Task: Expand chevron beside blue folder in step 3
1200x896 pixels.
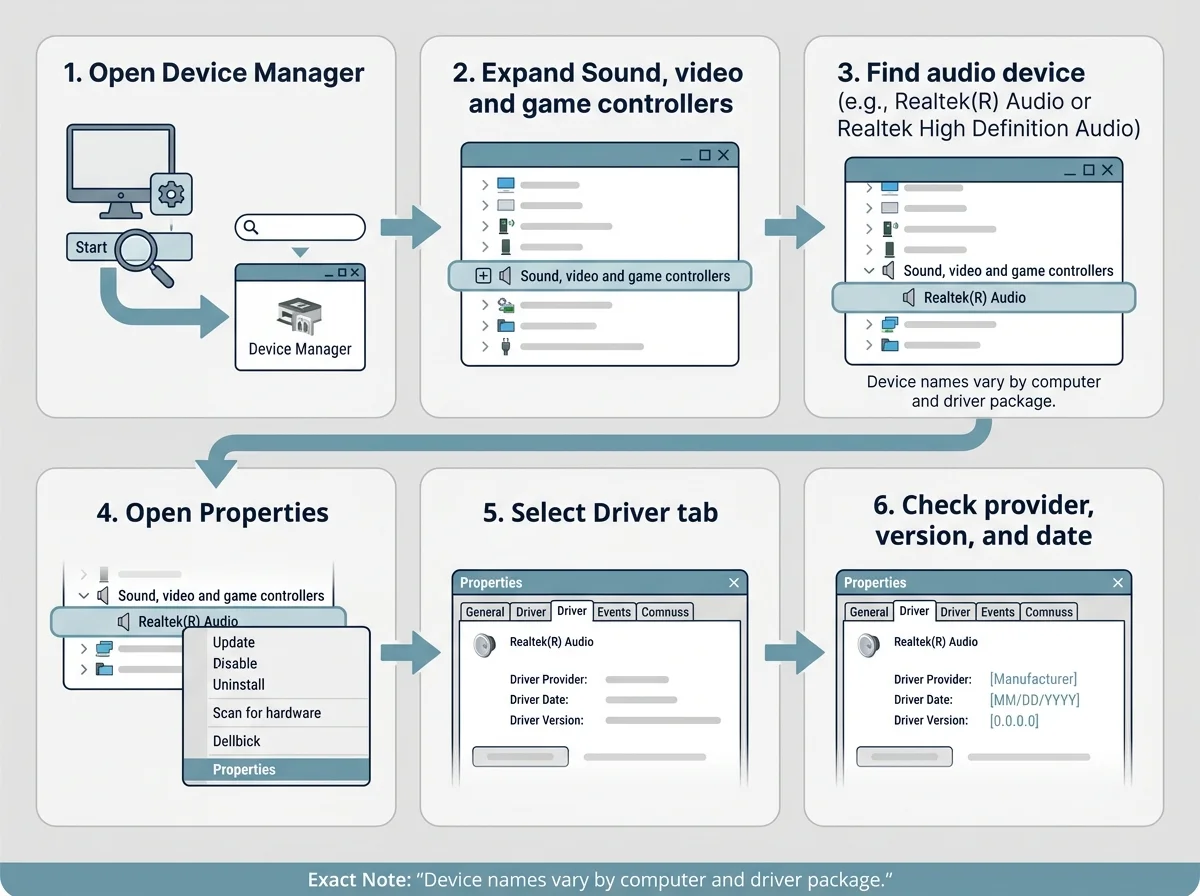Action: 868,345
